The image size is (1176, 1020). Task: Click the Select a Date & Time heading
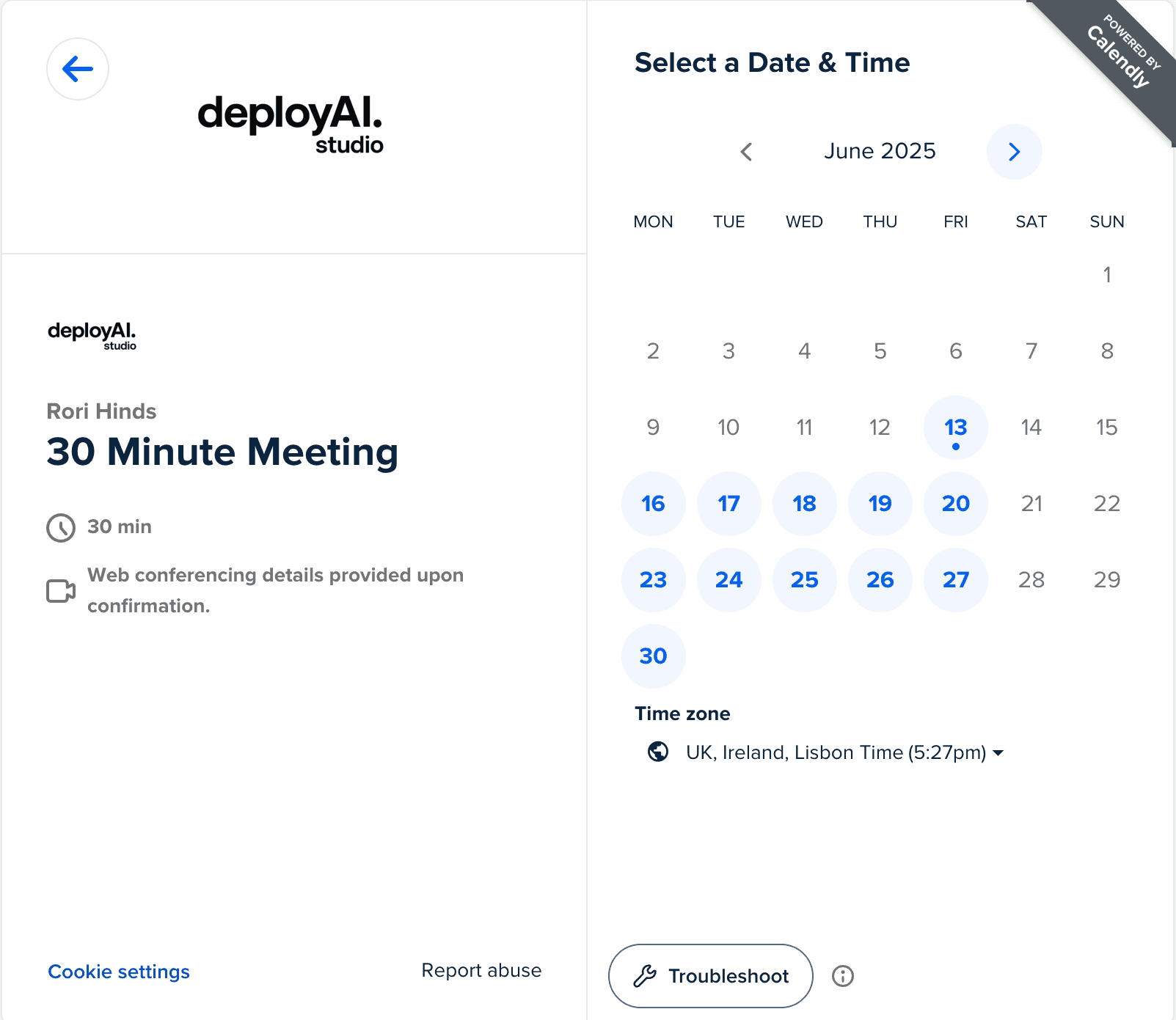[772, 63]
